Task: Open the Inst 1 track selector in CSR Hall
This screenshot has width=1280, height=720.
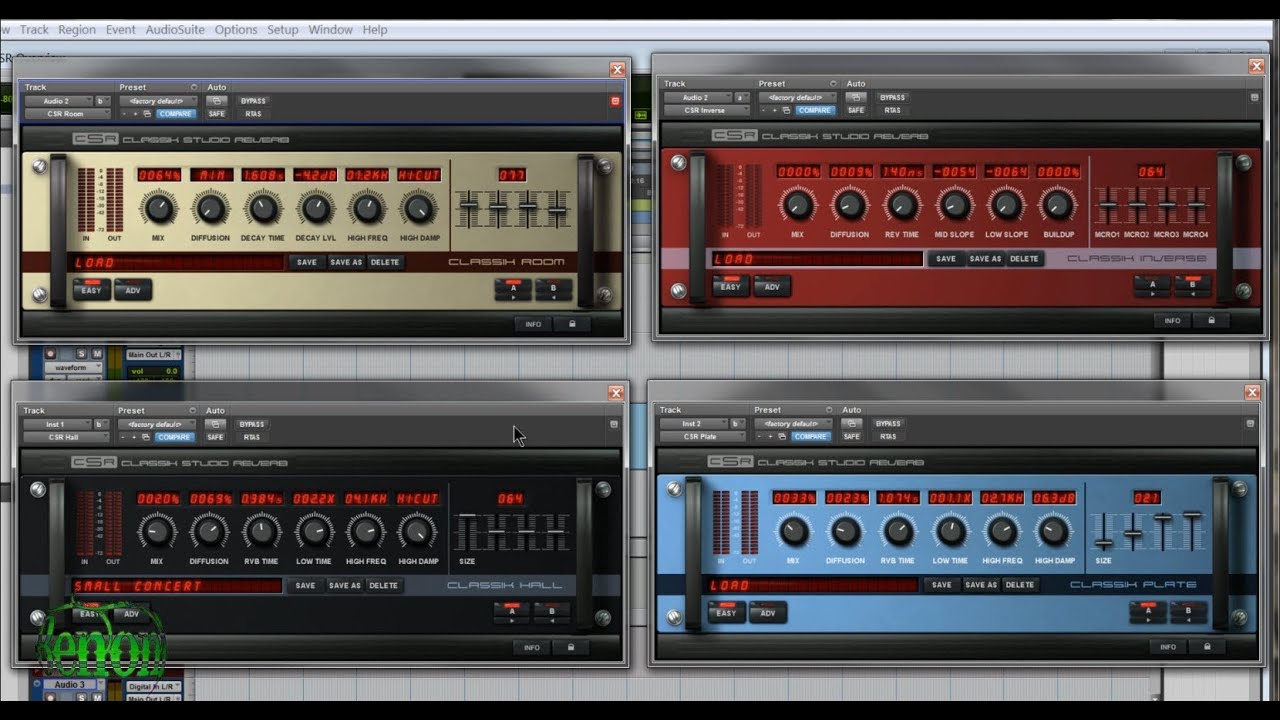Action: (x=57, y=424)
